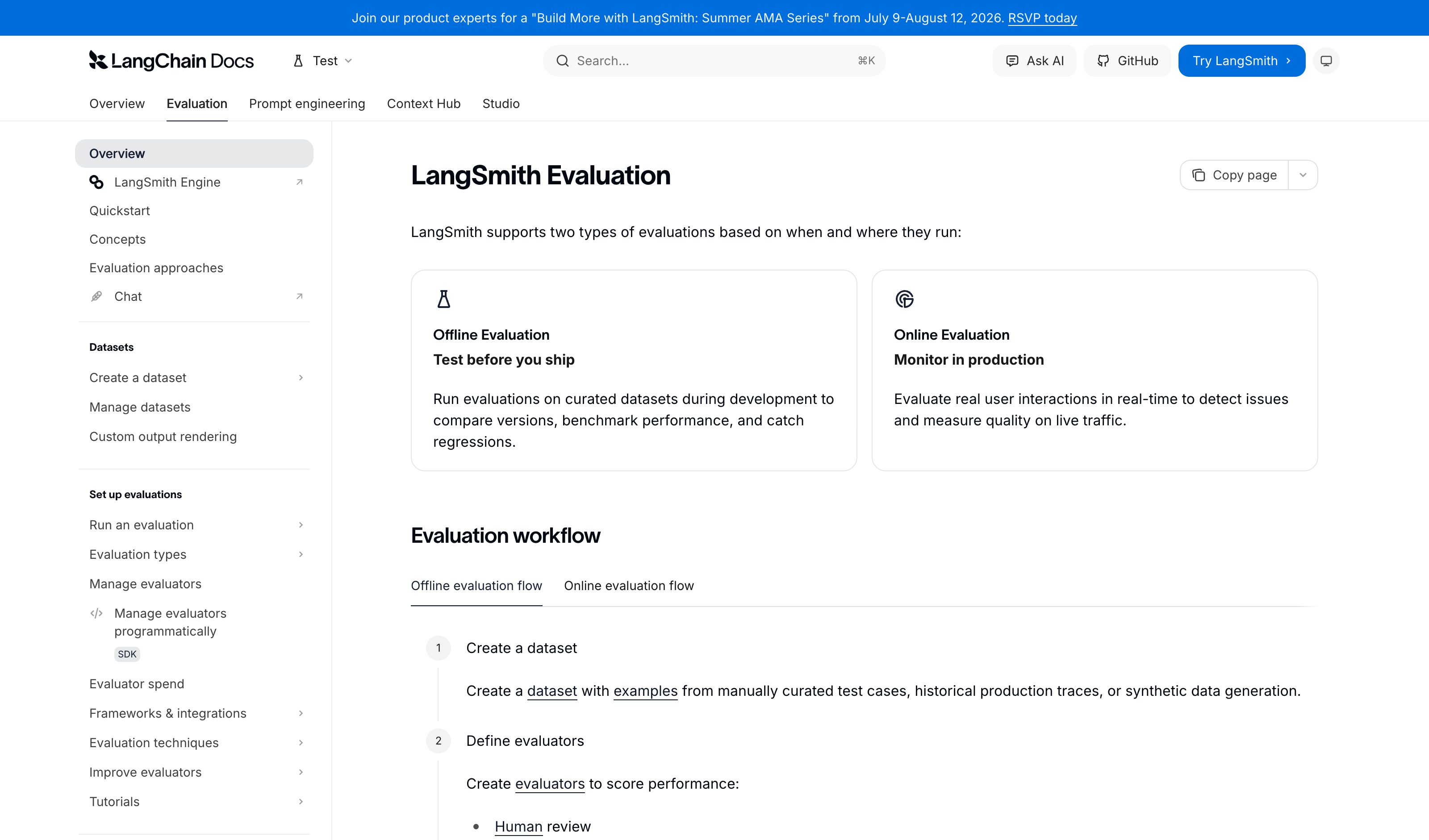
Task: Click the radar icon on Online Evaluation card
Action: [x=904, y=299]
